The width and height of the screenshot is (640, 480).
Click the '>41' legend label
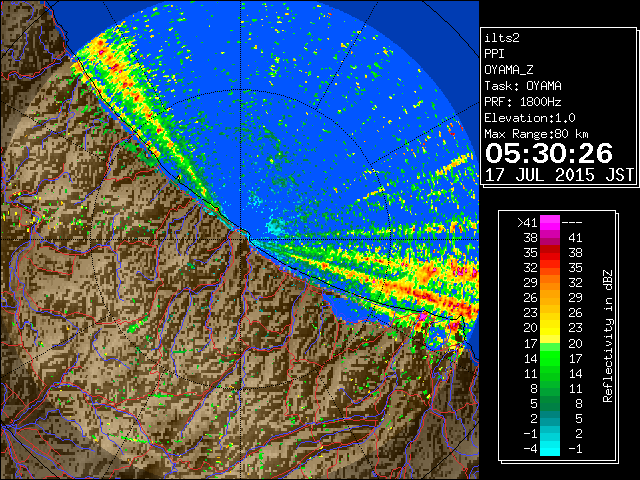(x=527, y=223)
